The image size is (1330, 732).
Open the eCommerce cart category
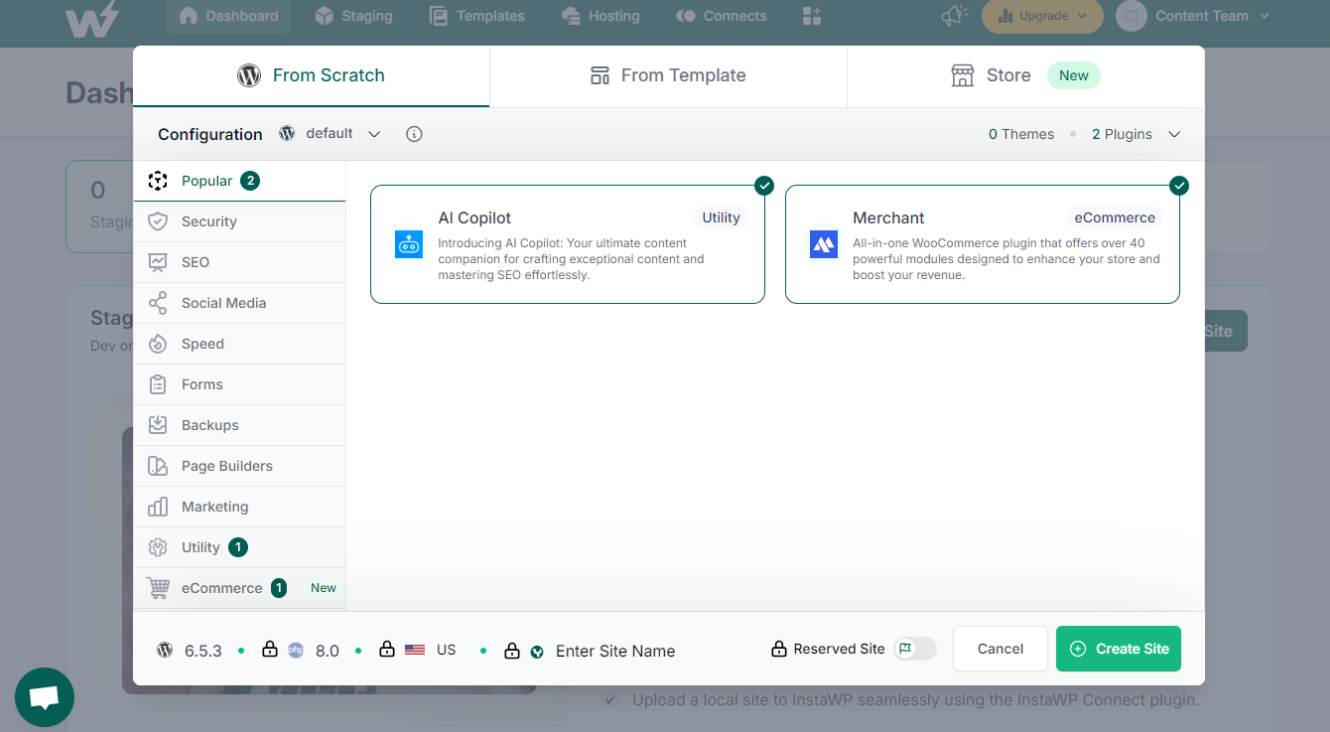[x=239, y=588]
